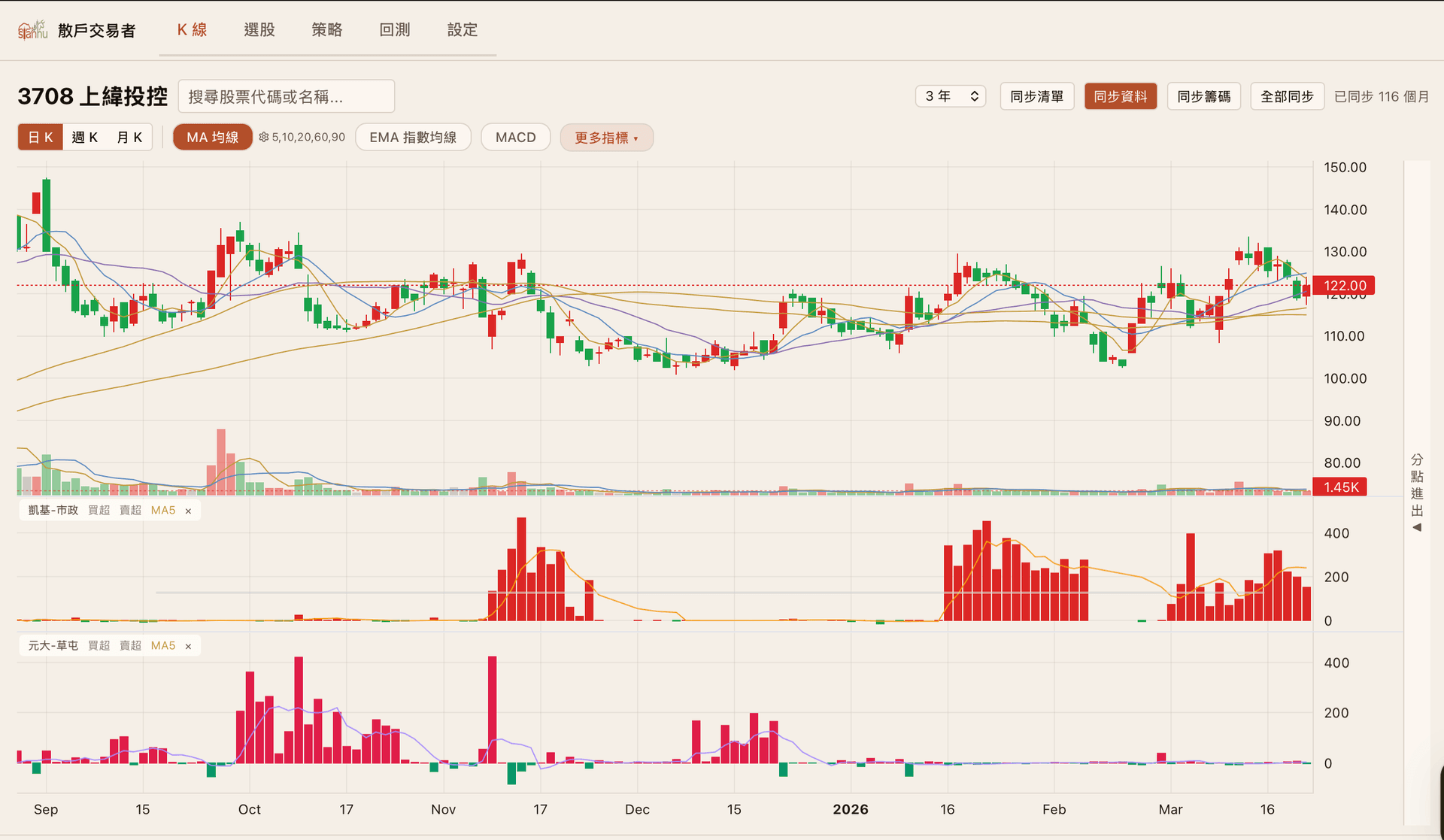Toggle MA 均線 indicator
1444x840 pixels.
(212, 138)
